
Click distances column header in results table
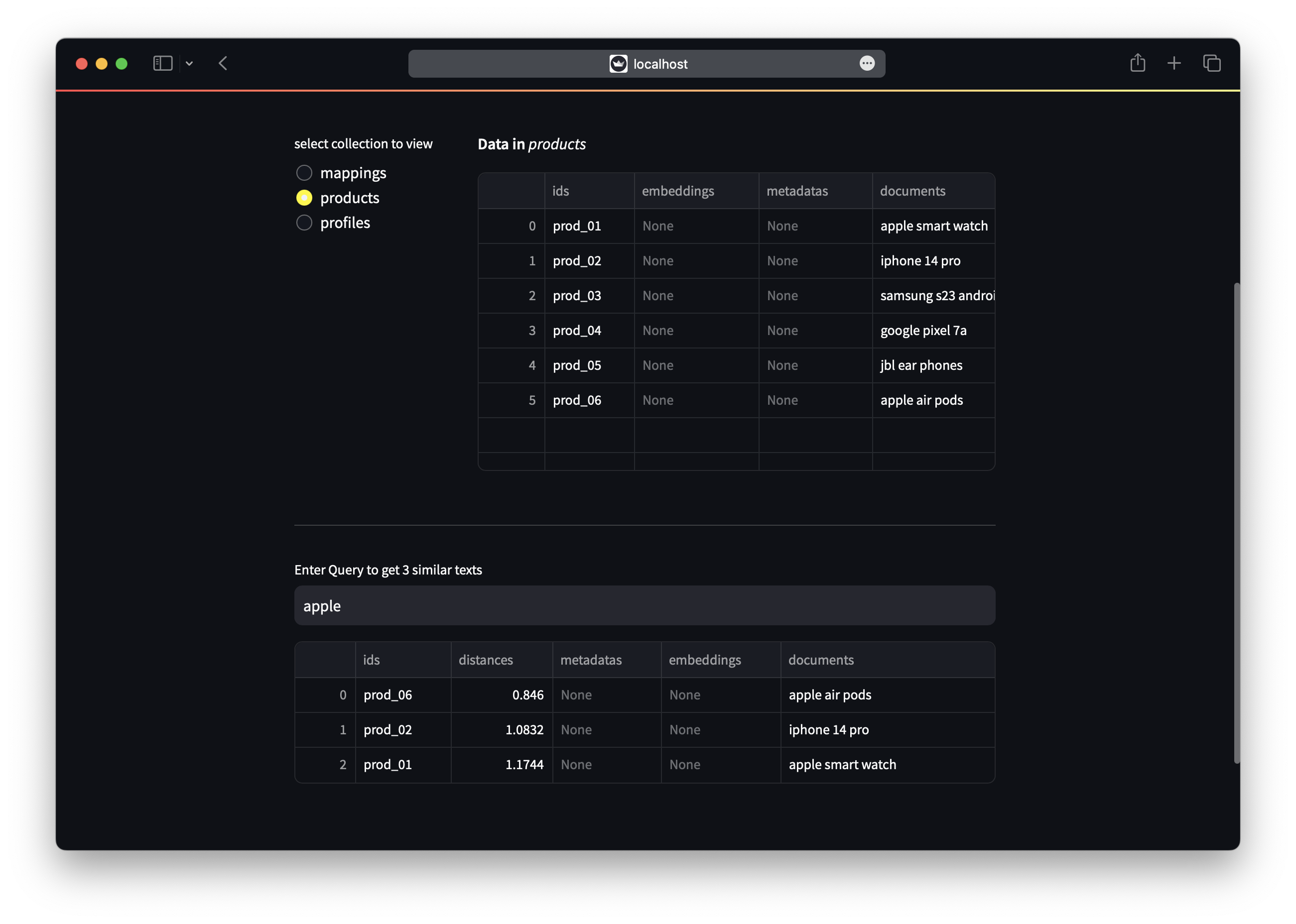tap(501, 660)
